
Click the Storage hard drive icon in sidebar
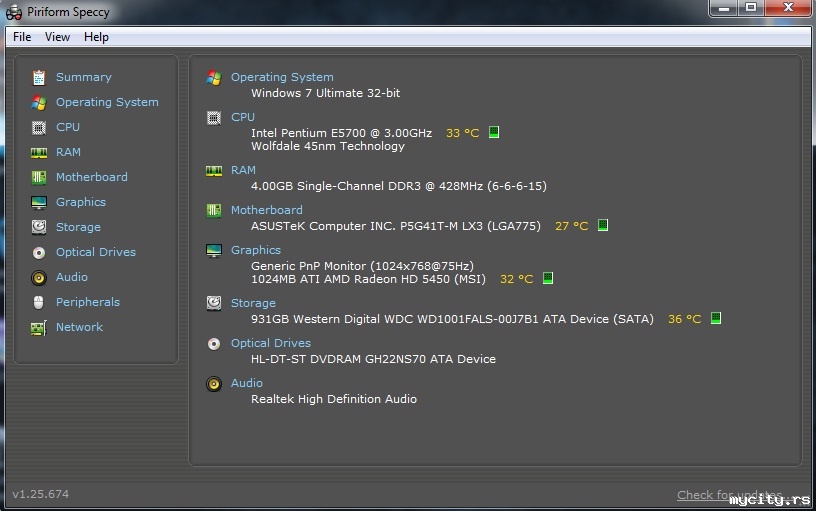tap(39, 227)
